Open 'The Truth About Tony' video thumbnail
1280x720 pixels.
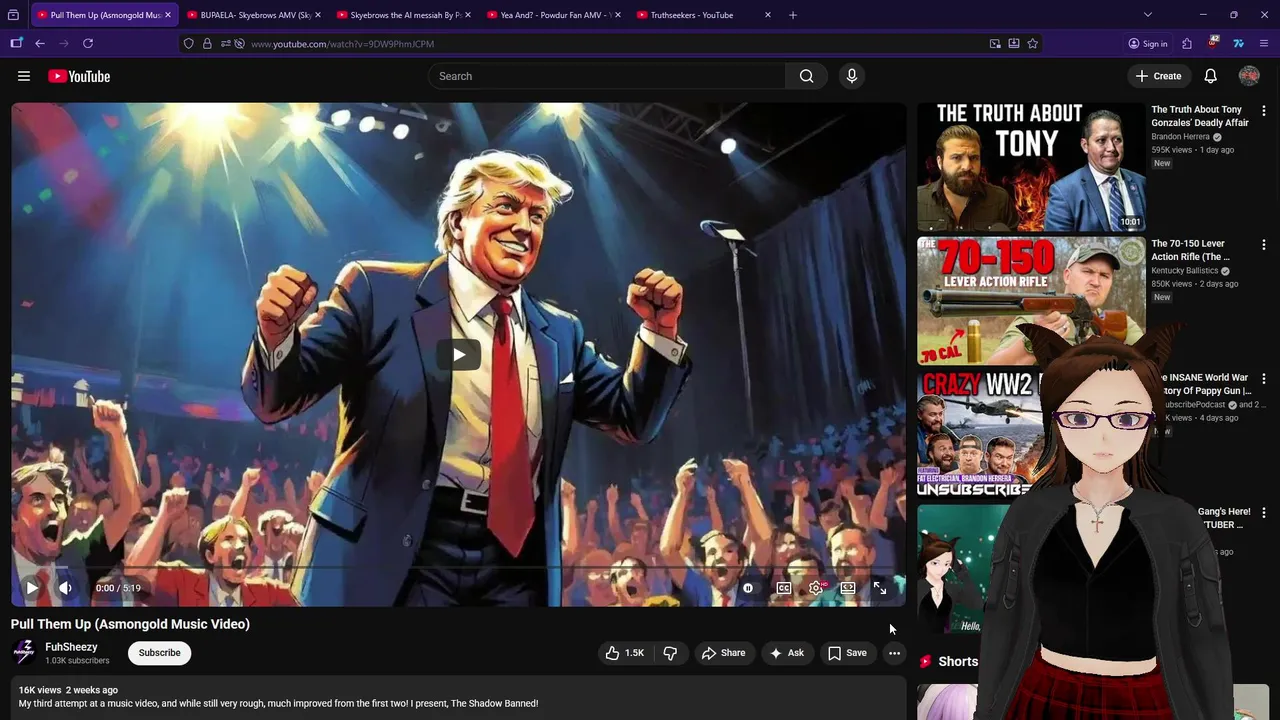pos(1031,167)
